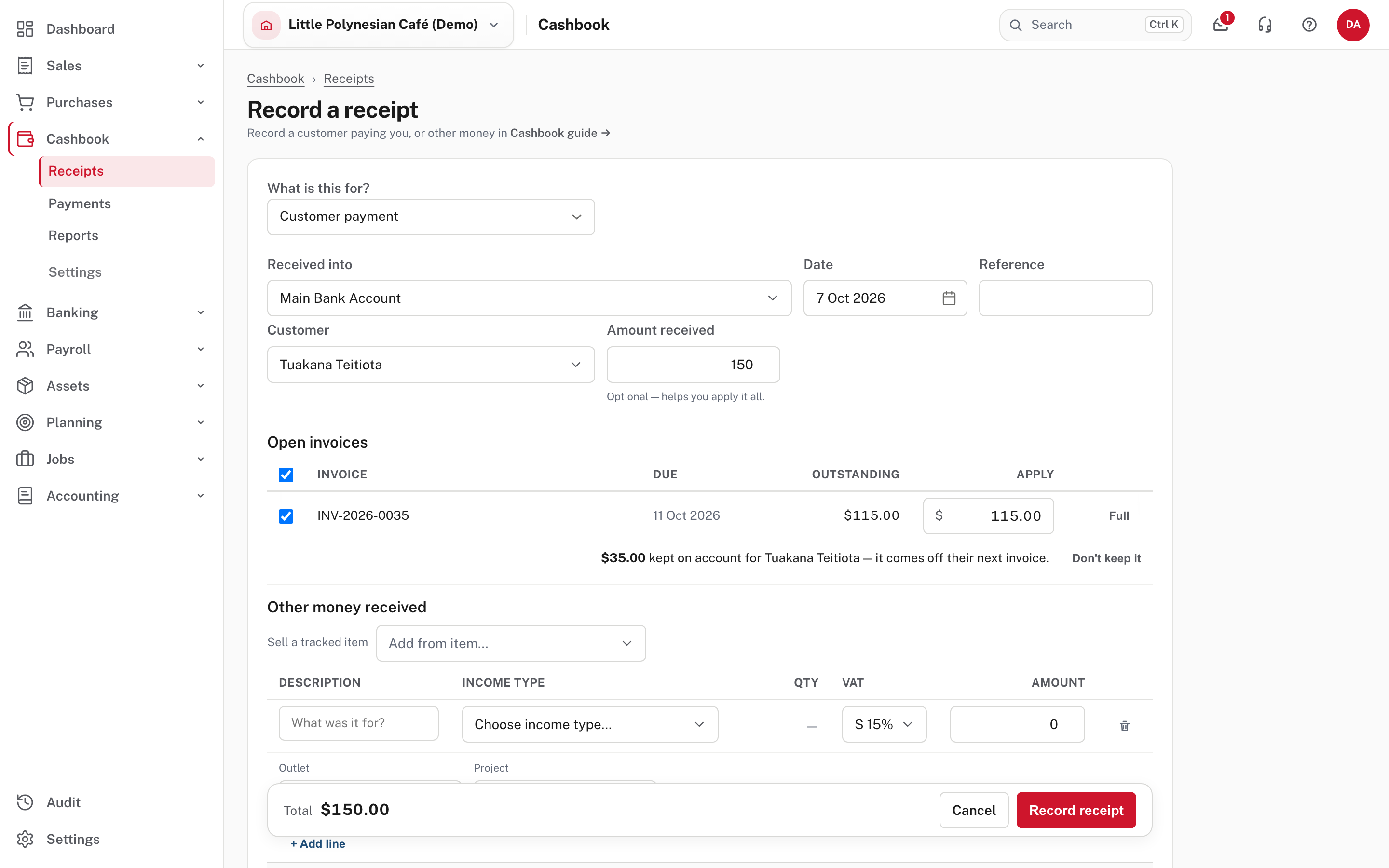This screenshot has height=868, width=1389.
Task: Click the Jobs briefcase icon
Action: coord(25,459)
